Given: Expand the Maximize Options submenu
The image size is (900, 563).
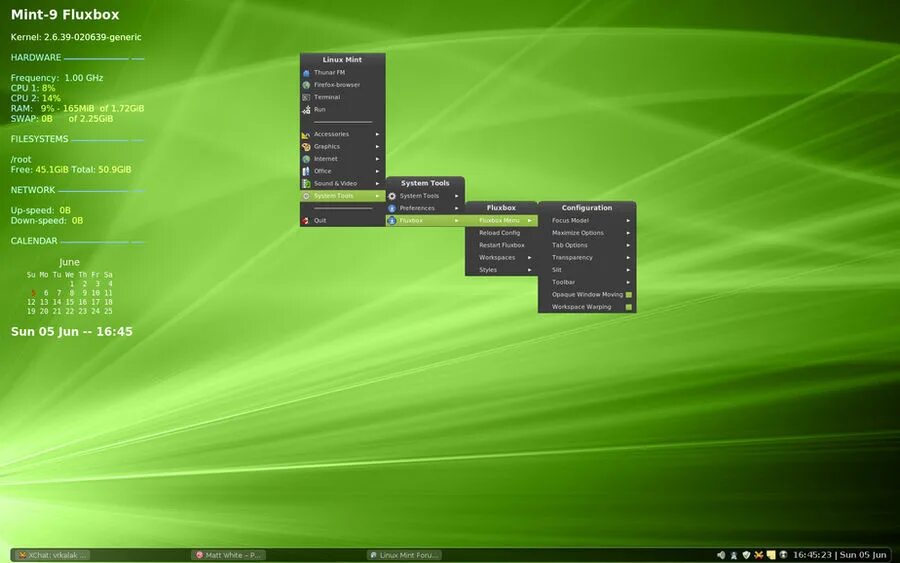Looking at the screenshot, I should pyautogui.click(x=587, y=233).
